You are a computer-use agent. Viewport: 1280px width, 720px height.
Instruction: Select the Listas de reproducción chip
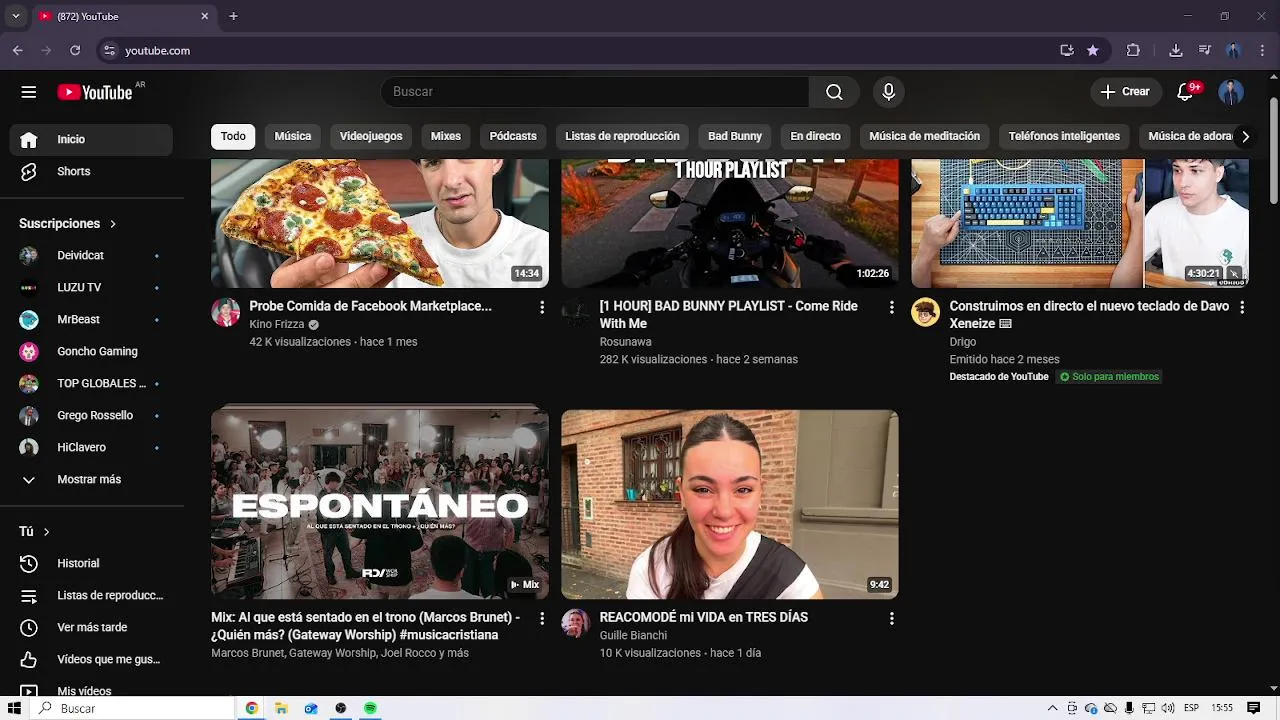pyautogui.click(x=622, y=136)
